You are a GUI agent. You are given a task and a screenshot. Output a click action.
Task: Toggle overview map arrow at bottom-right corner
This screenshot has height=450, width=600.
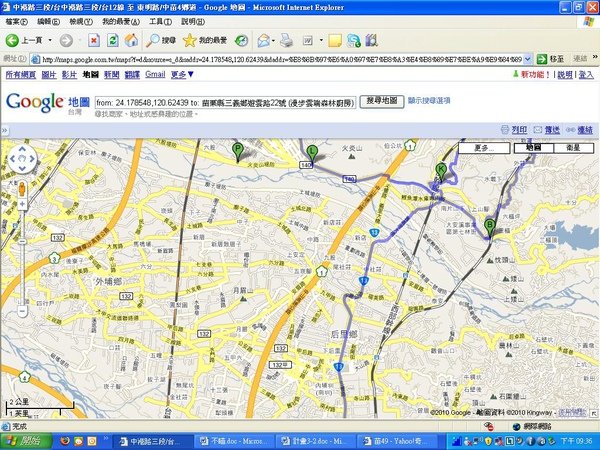(x=593, y=413)
